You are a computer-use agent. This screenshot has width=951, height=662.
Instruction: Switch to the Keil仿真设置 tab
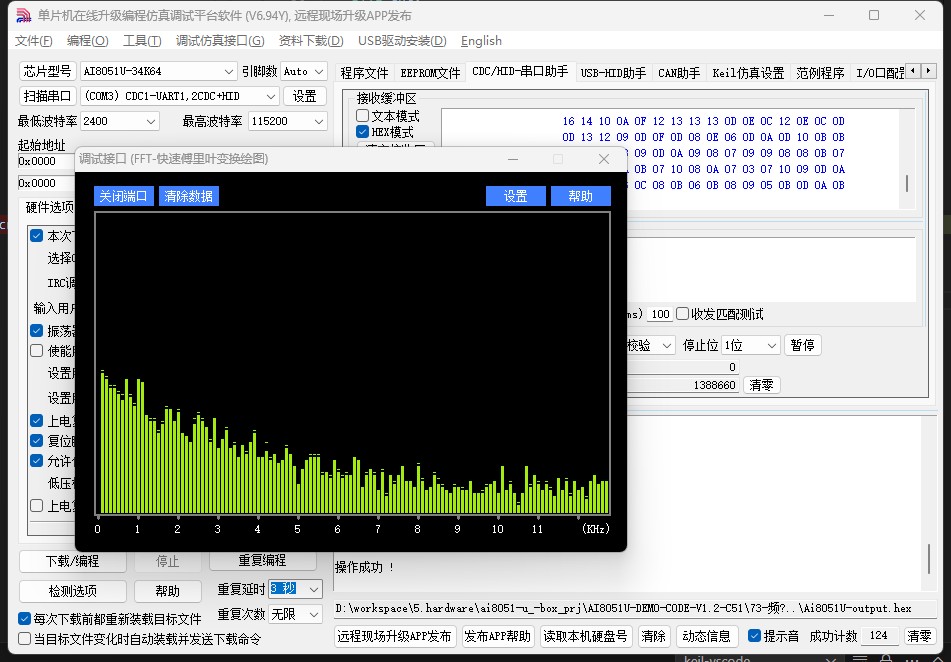click(x=748, y=73)
